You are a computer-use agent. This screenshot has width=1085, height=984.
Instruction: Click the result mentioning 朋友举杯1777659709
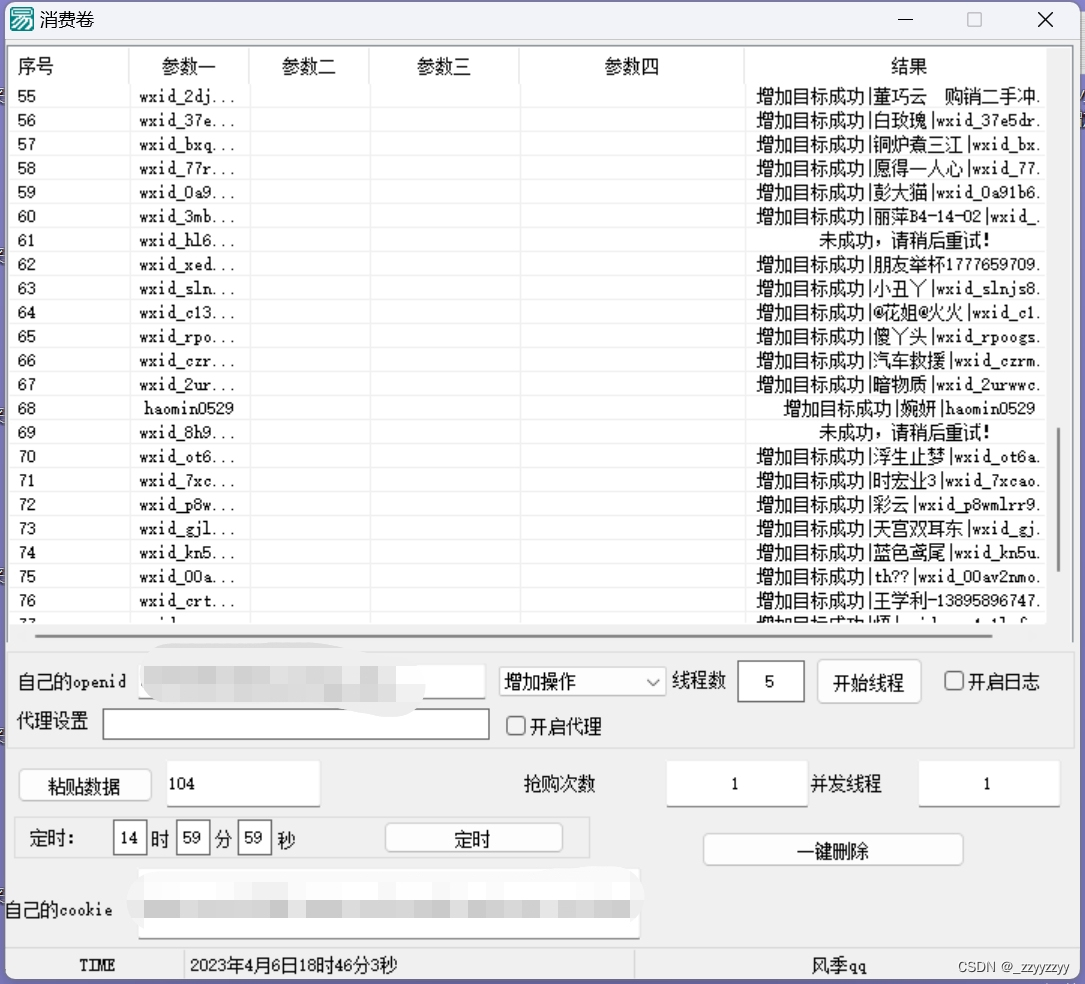tap(896, 264)
